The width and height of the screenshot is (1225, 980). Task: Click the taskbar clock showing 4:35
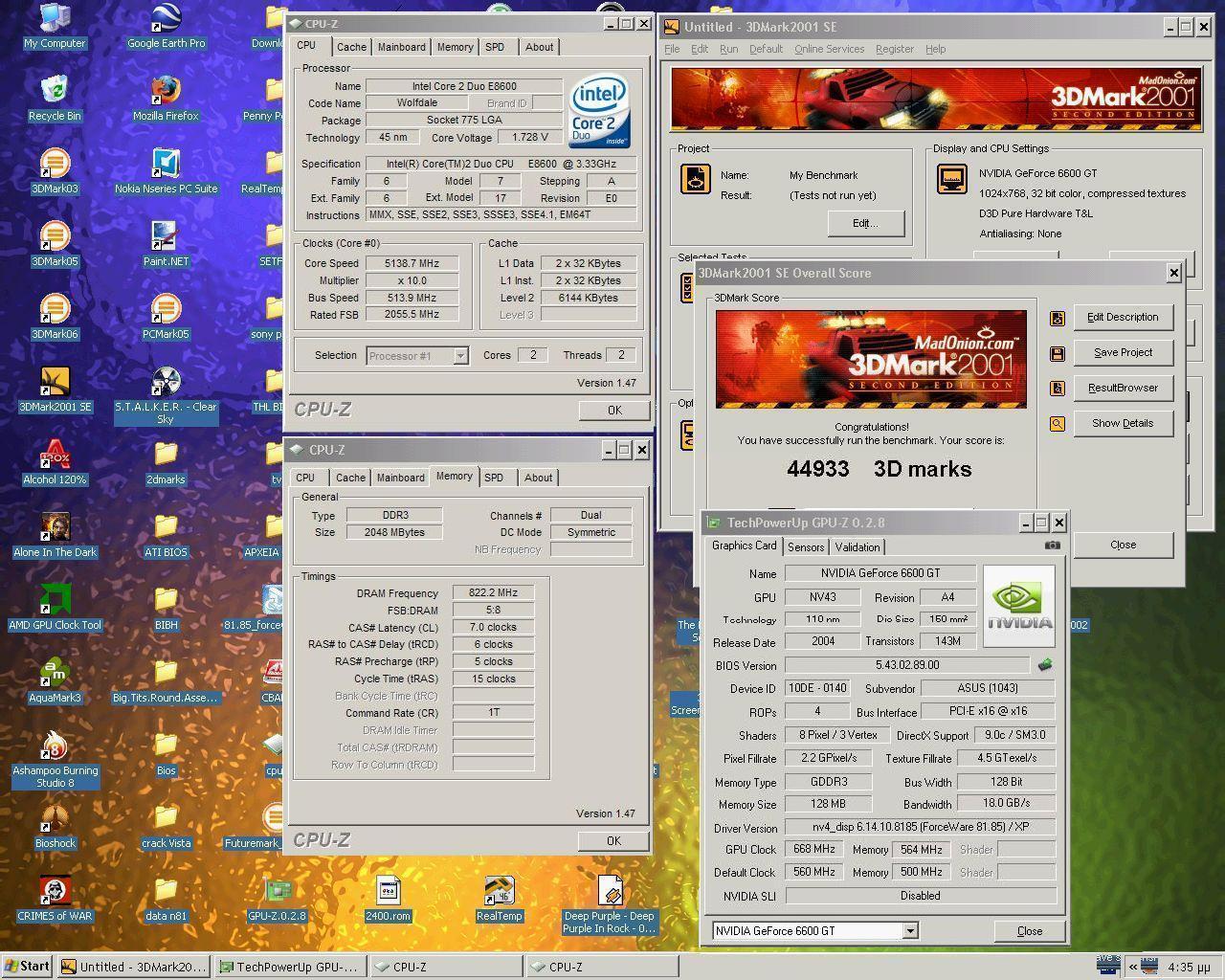point(1189,968)
